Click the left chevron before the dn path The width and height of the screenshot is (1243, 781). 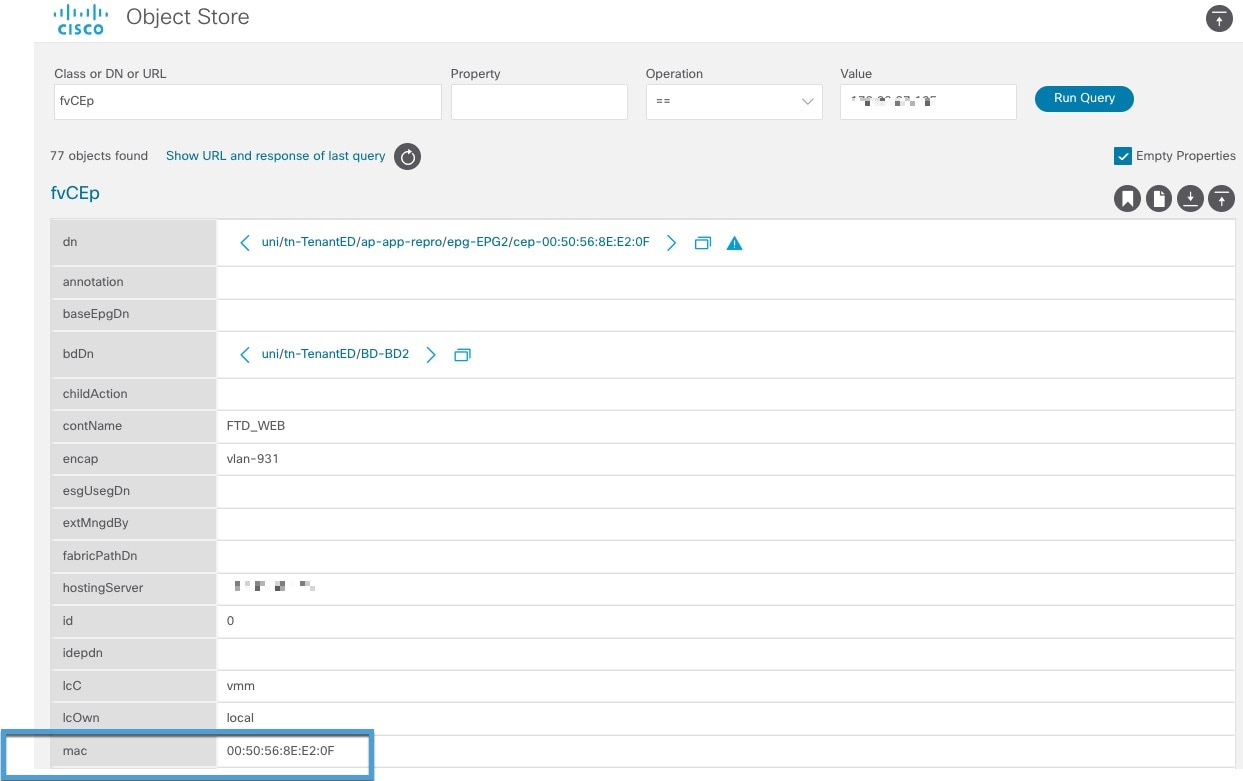(x=245, y=242)
